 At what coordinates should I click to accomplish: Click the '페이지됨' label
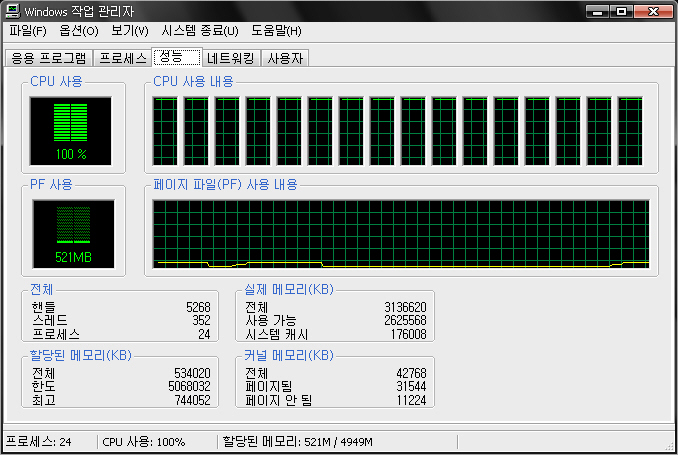point(269,386)
